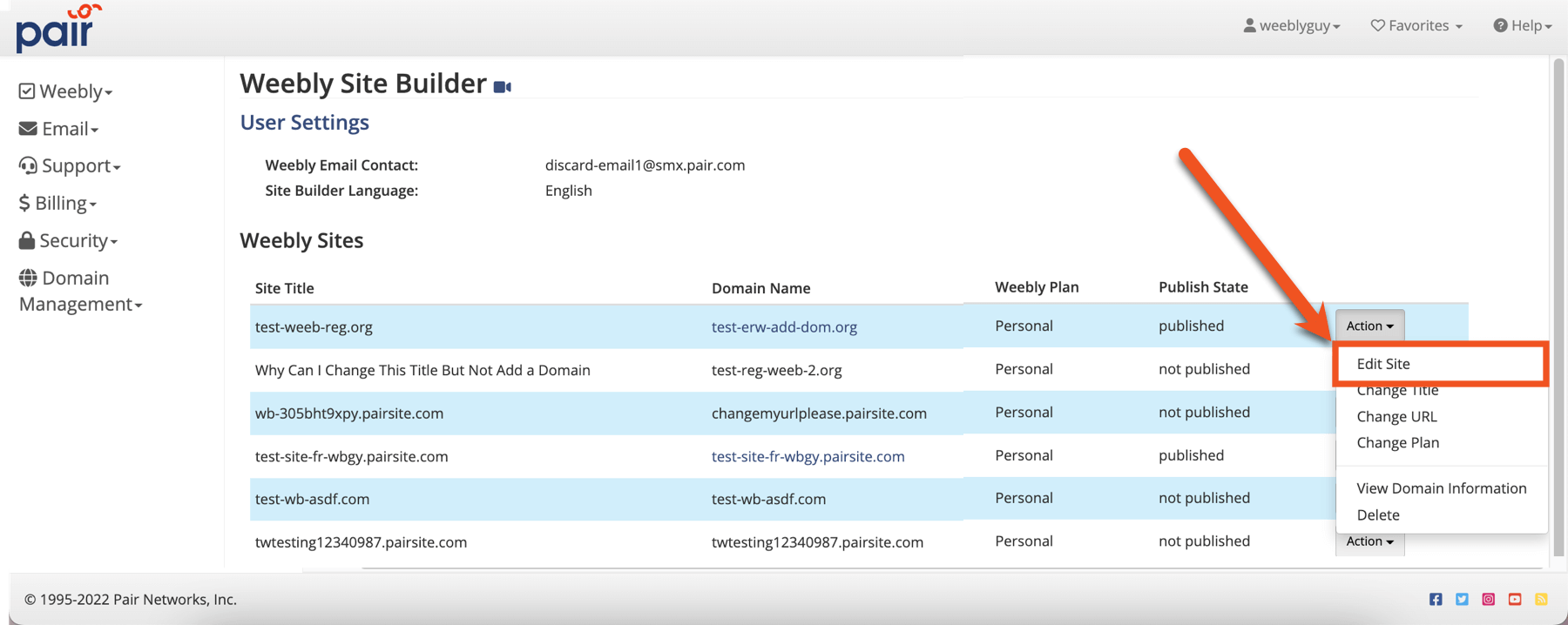Expand the Email sidebar menu
1568x625 pixels.
(x=59, y=128)
